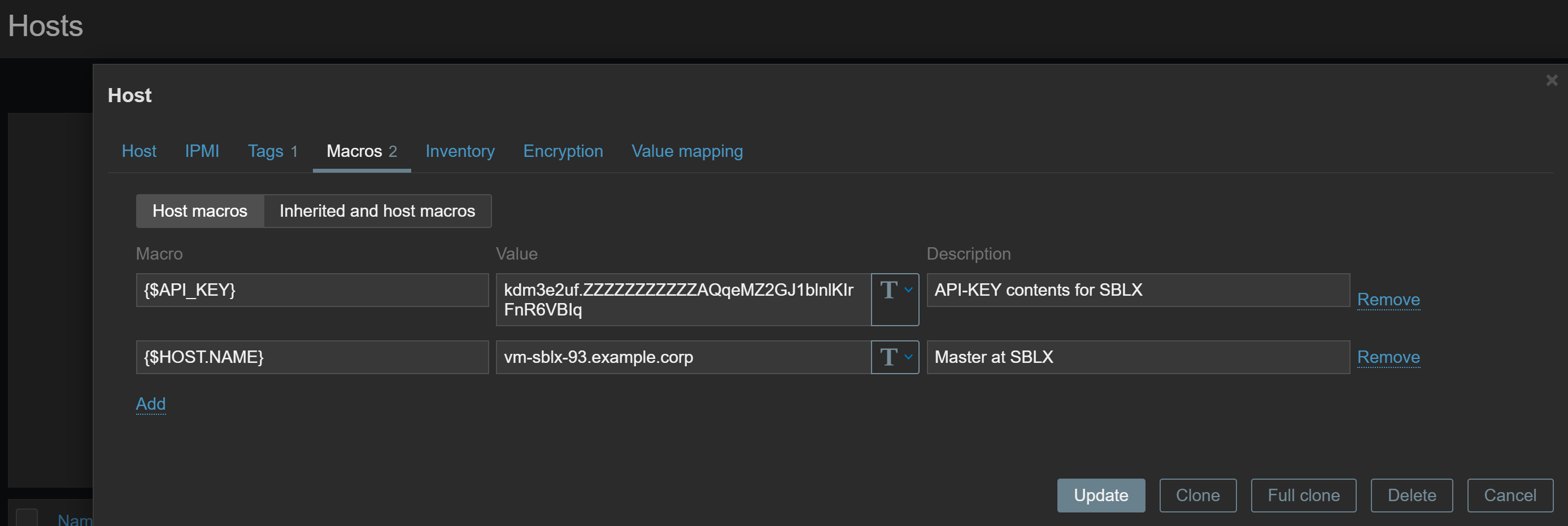Click the Full clone button
This screenshot has width=1568, height=526.
click(x=1303, y=495)
